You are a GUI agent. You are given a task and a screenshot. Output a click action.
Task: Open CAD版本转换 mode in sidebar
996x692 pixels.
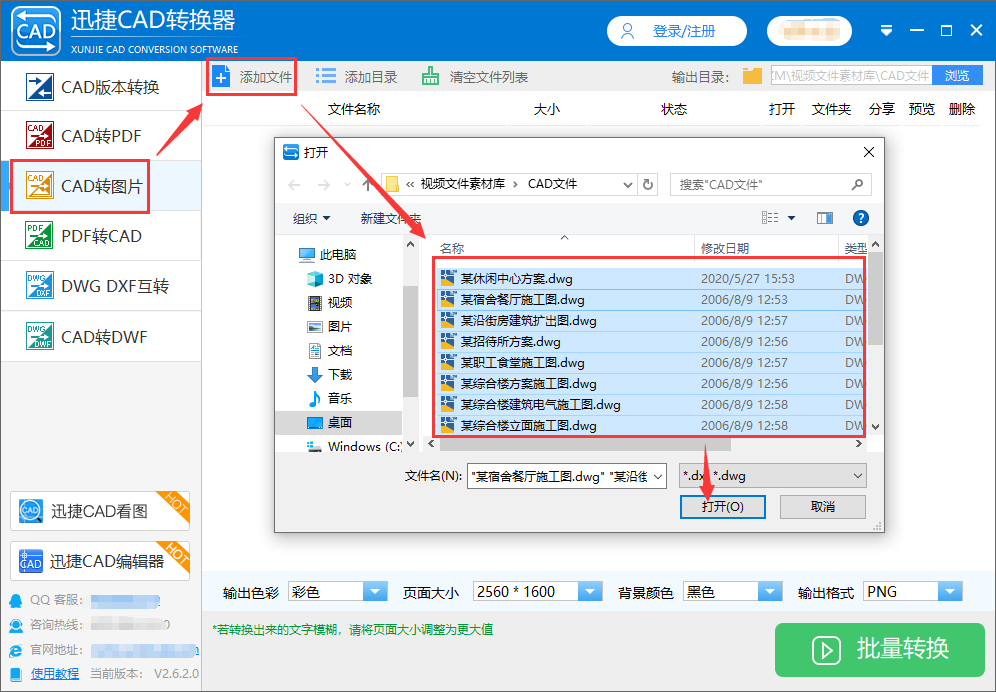click(102, 87)
